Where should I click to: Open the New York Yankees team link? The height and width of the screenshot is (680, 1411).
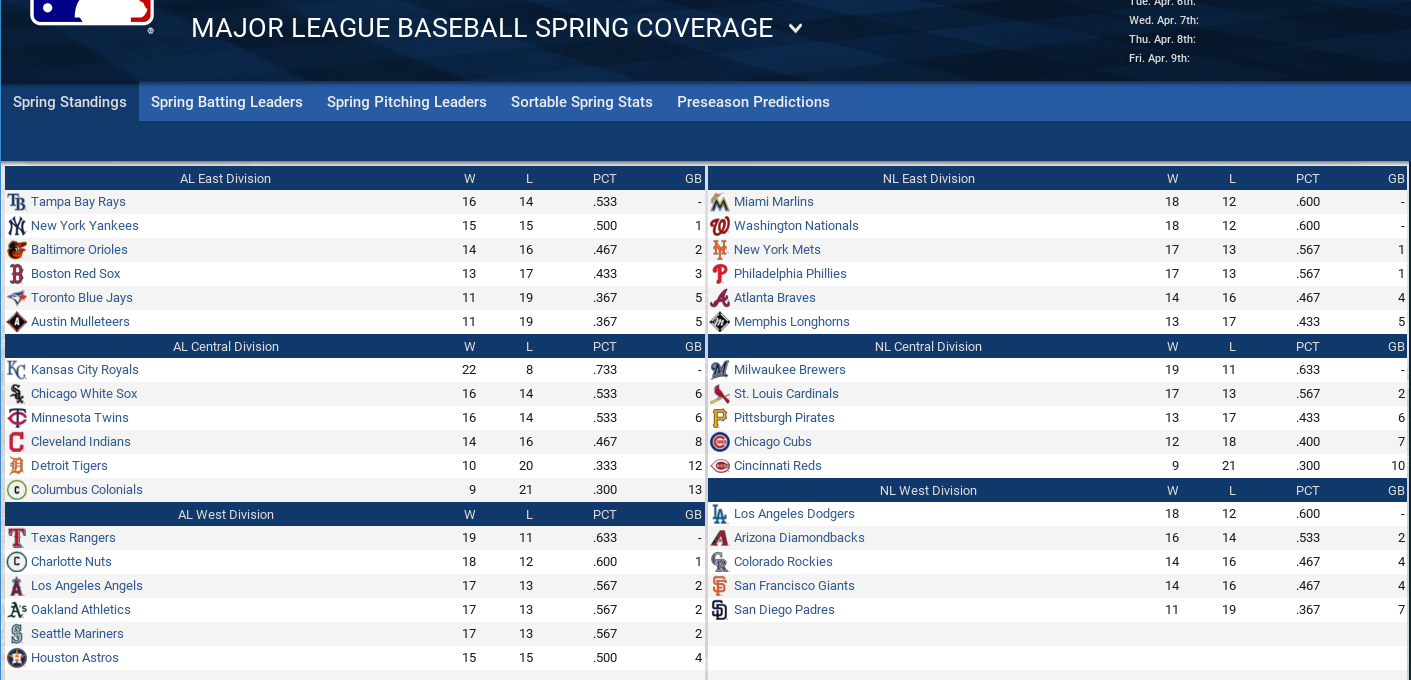coord(85,226)
